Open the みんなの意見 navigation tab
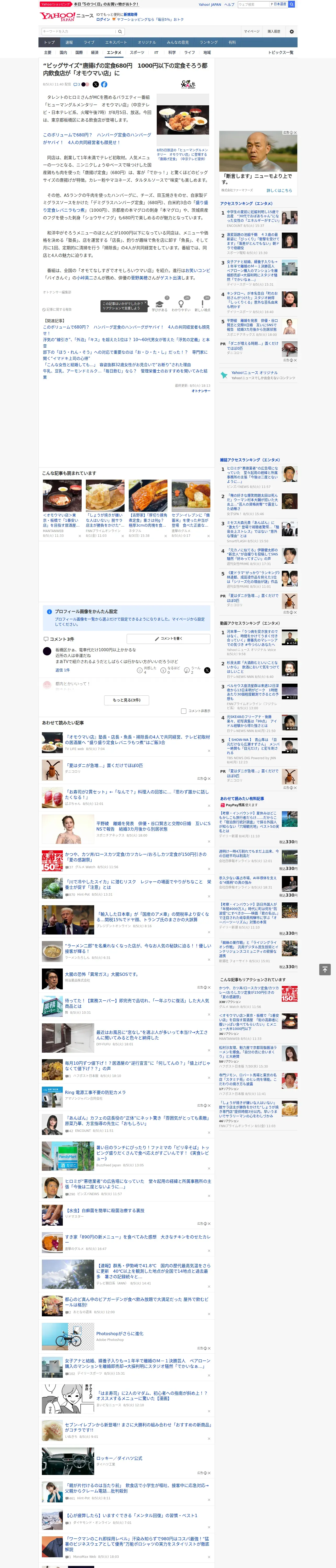 coord(178,43)
